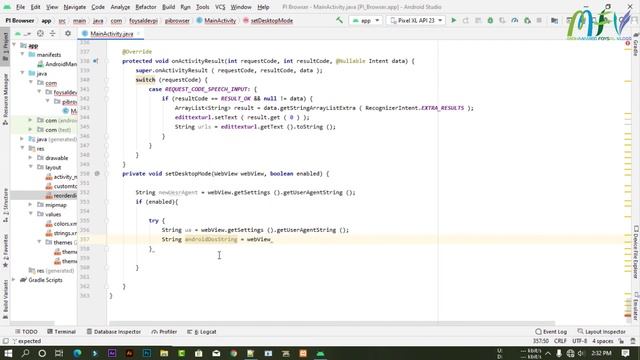Click the foysaldevpi breadcrumb
Image resolution: width=640 pixels, height=360 pixels.
[143, 20]
